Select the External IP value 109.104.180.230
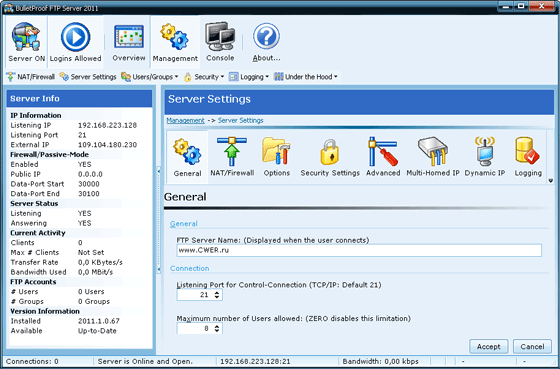 pos(107,145)
